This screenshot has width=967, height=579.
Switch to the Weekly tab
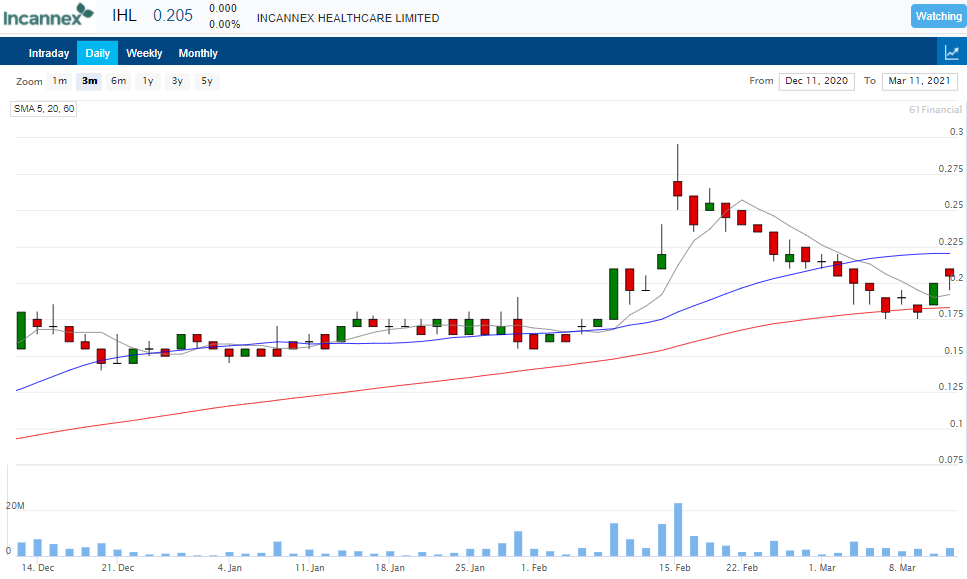click(x=144, y=53)
